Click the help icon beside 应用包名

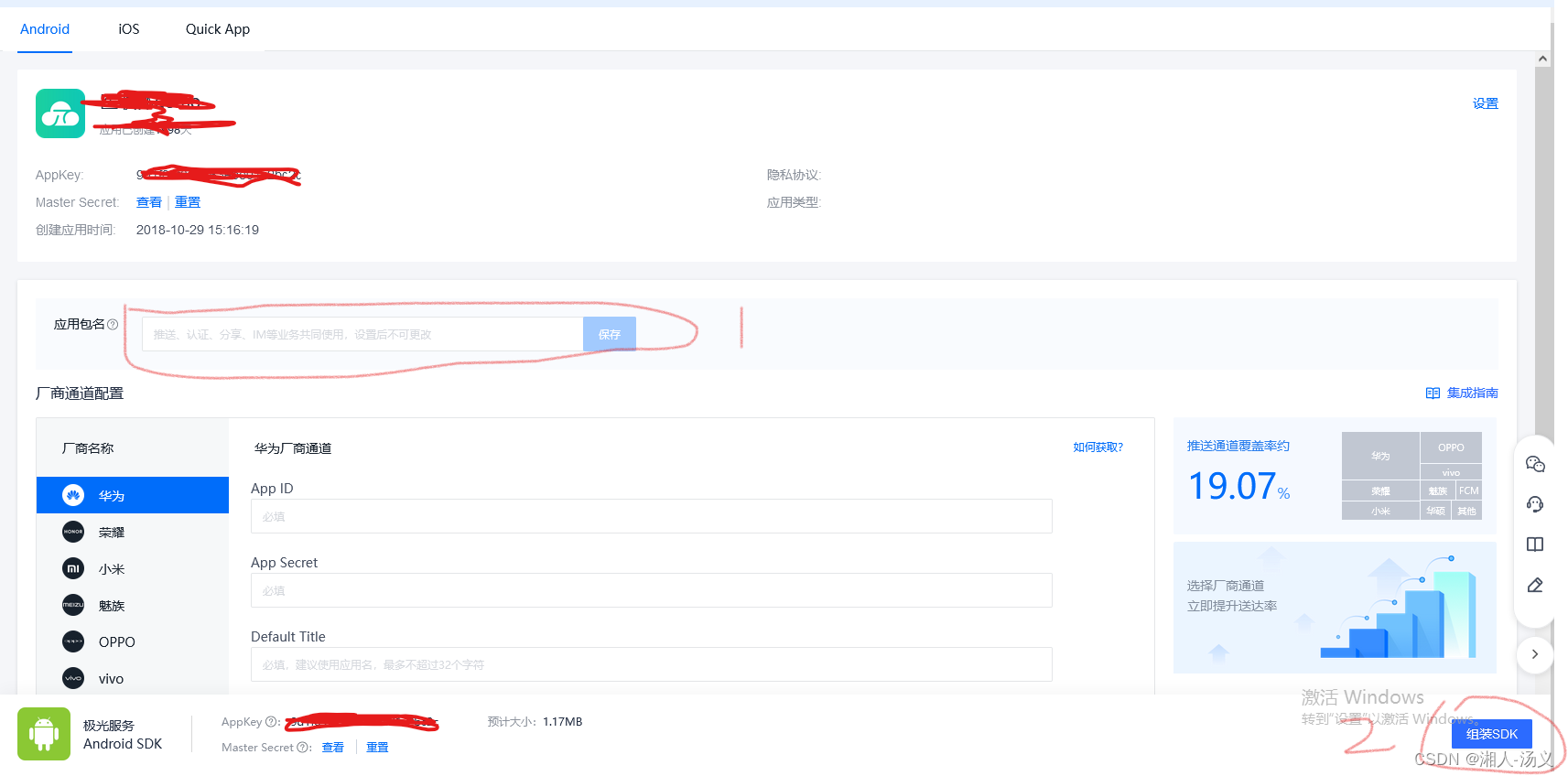tap(113, 324)
